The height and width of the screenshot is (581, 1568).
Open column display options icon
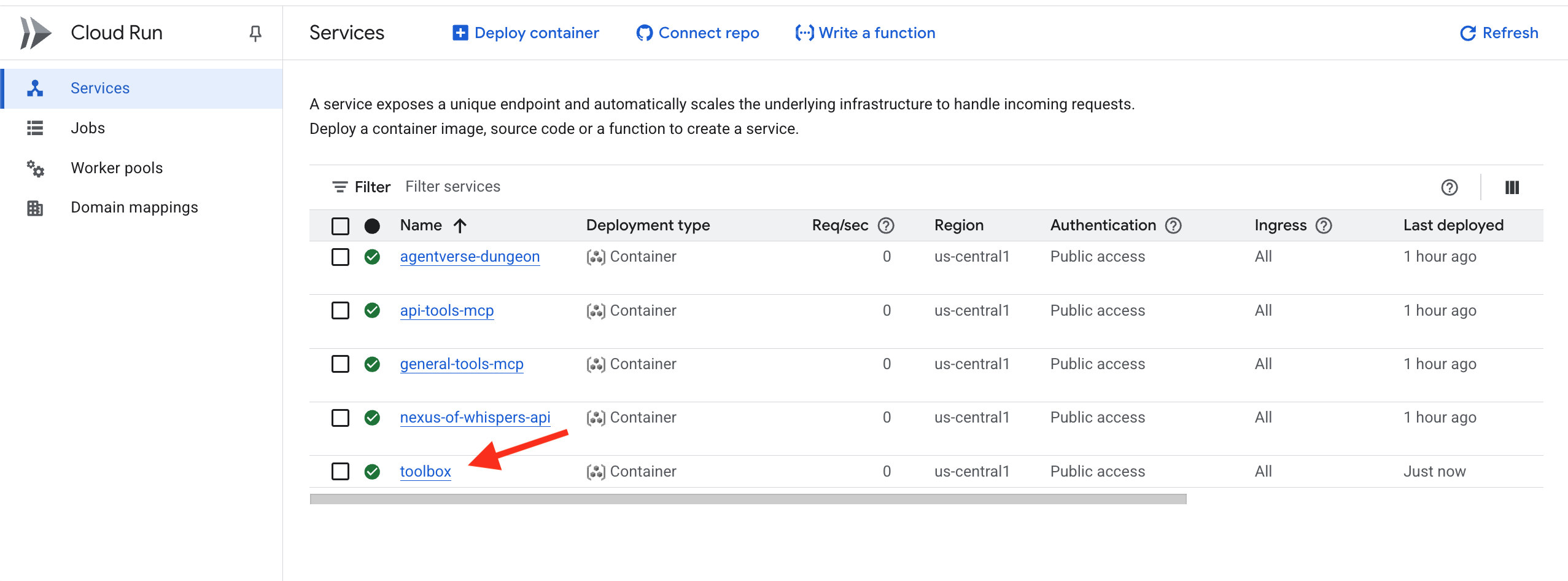pyautogui.click(x=1512, y=187)
